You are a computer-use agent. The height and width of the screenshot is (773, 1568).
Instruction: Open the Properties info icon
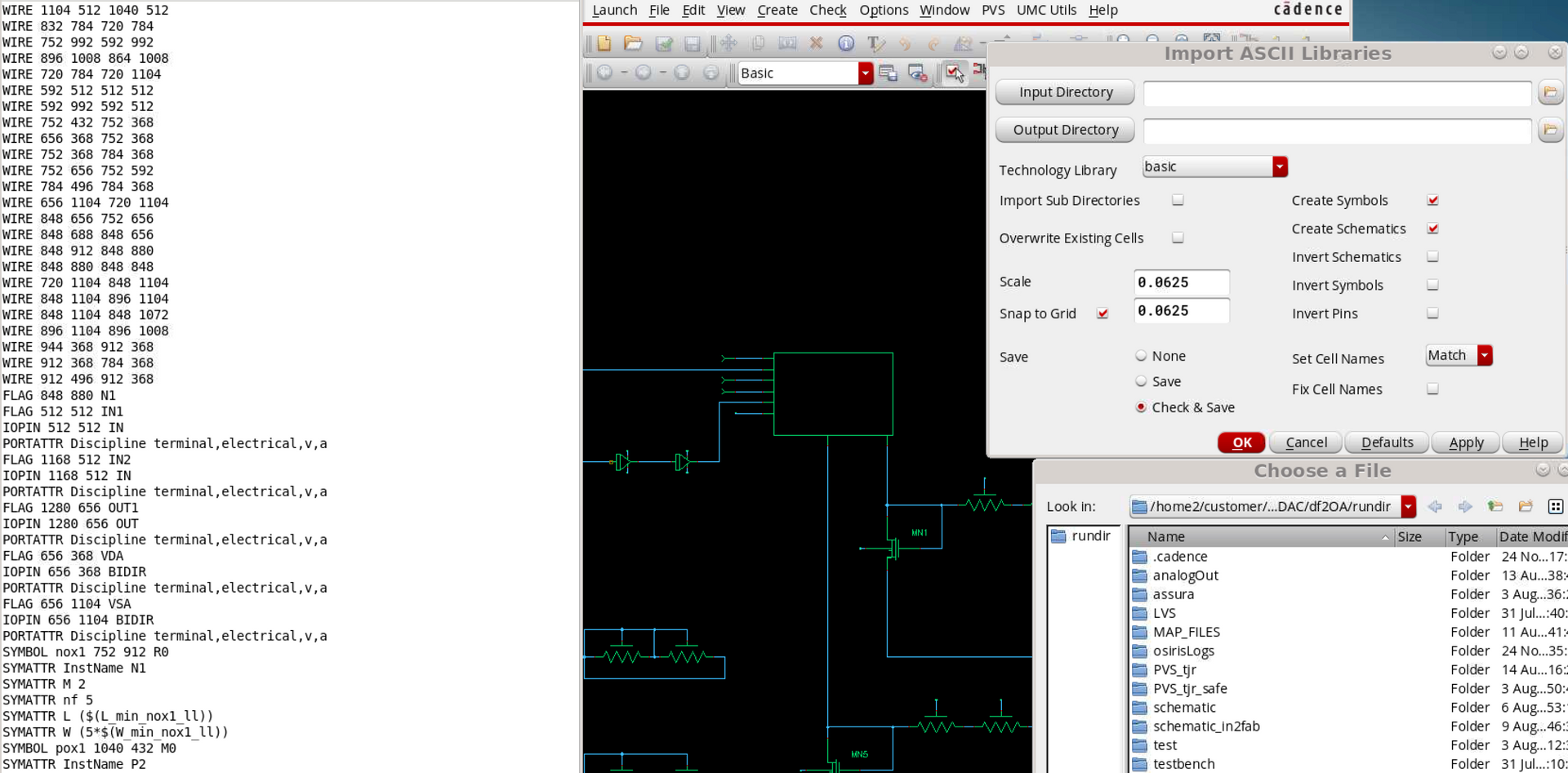click(846, 43)
